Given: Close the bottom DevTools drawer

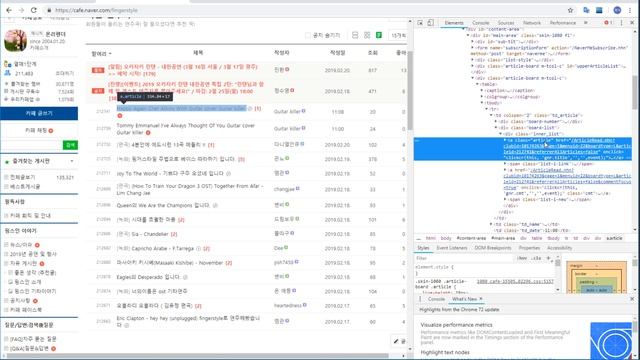Looking at the screenshot, I should (632, 299).
